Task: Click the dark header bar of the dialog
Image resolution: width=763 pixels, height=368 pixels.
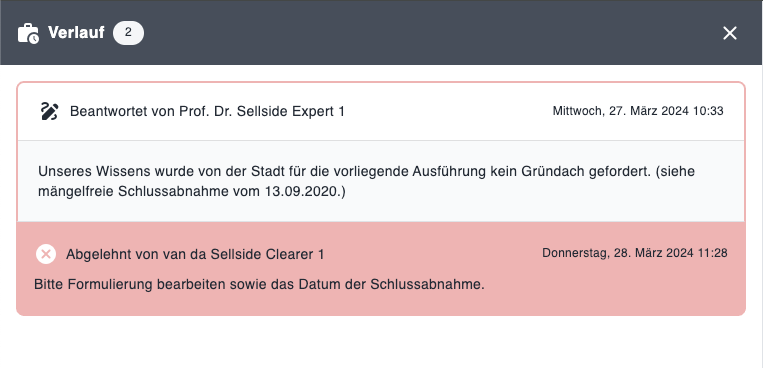Action: click(x=381, y=33)
